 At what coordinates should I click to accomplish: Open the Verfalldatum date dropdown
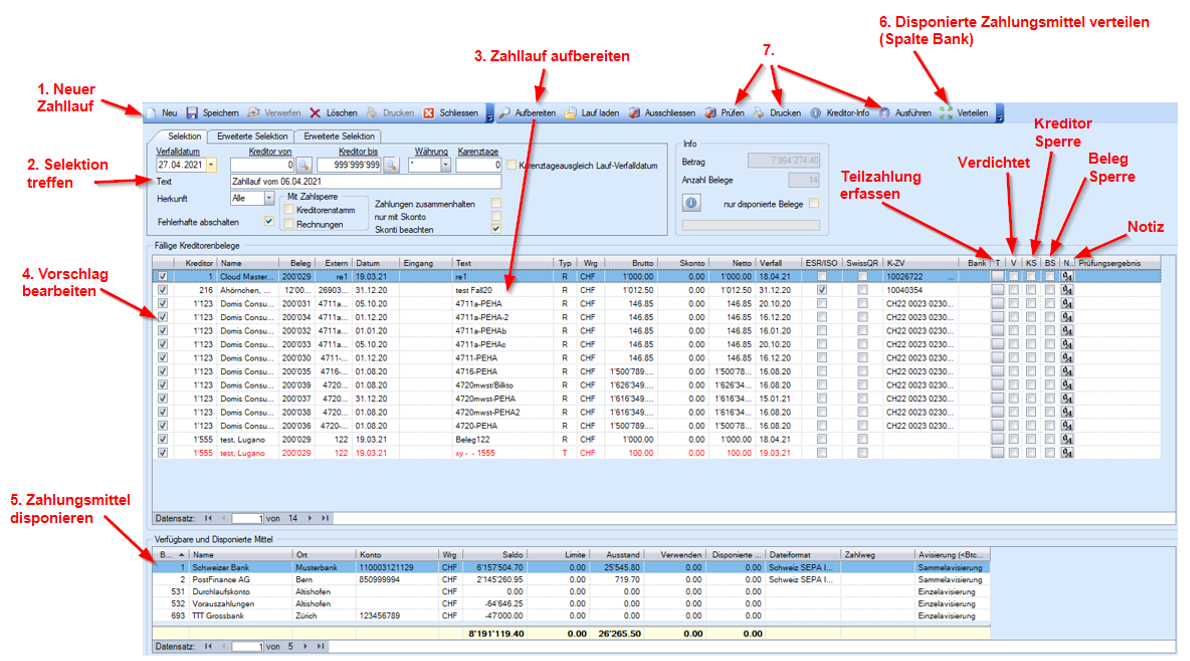click(x=211, y=165)
